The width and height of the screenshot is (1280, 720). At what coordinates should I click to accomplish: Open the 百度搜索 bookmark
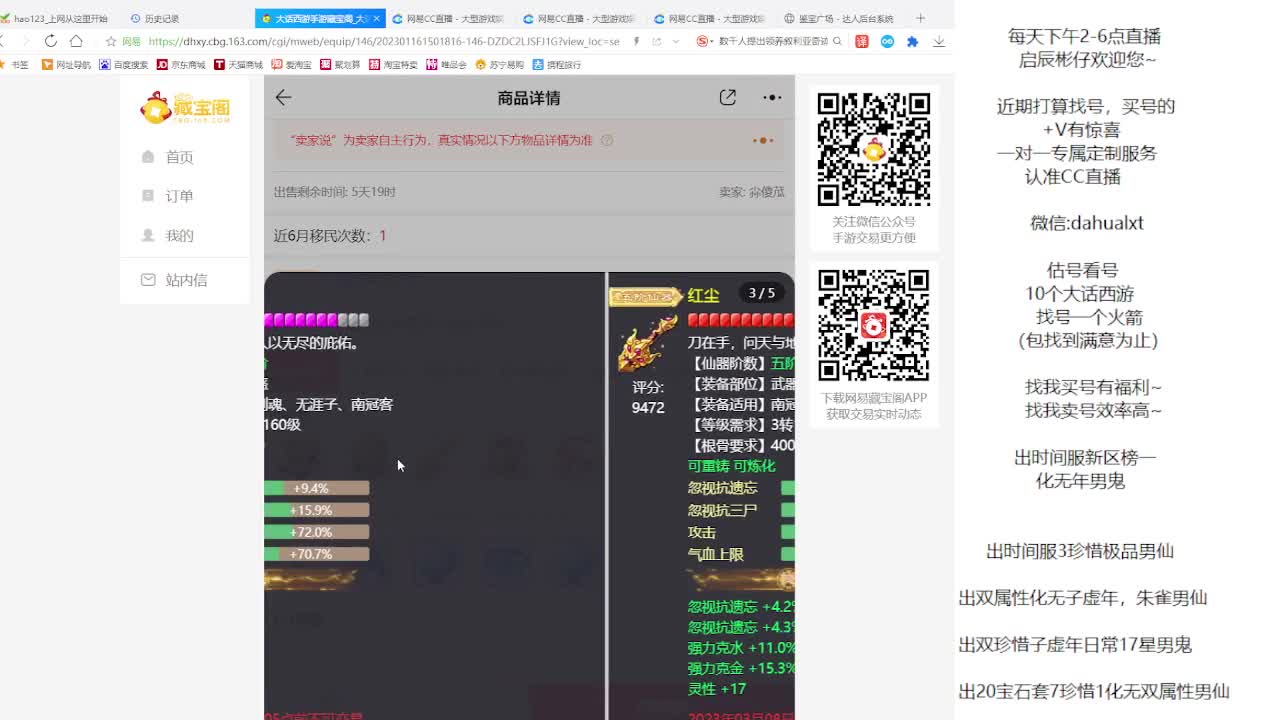123,64
